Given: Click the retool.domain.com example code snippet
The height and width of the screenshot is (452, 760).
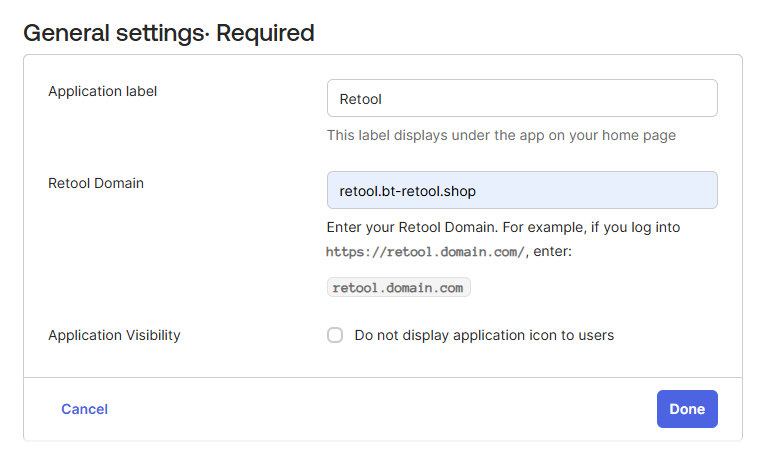Looking at the screenshot, I should coord(398,287).
